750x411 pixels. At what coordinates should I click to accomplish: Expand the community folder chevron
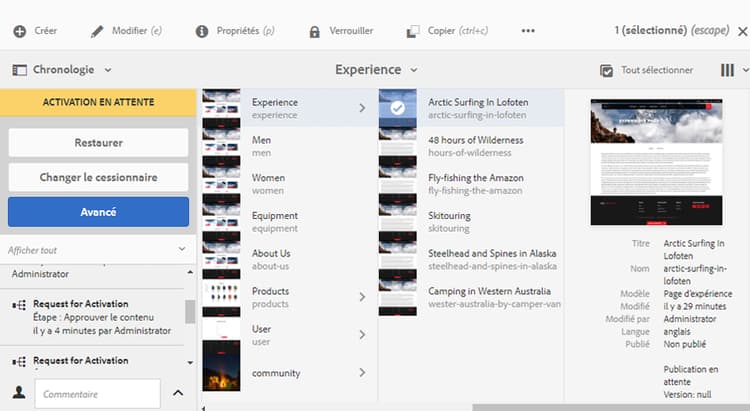click(362, 373)
